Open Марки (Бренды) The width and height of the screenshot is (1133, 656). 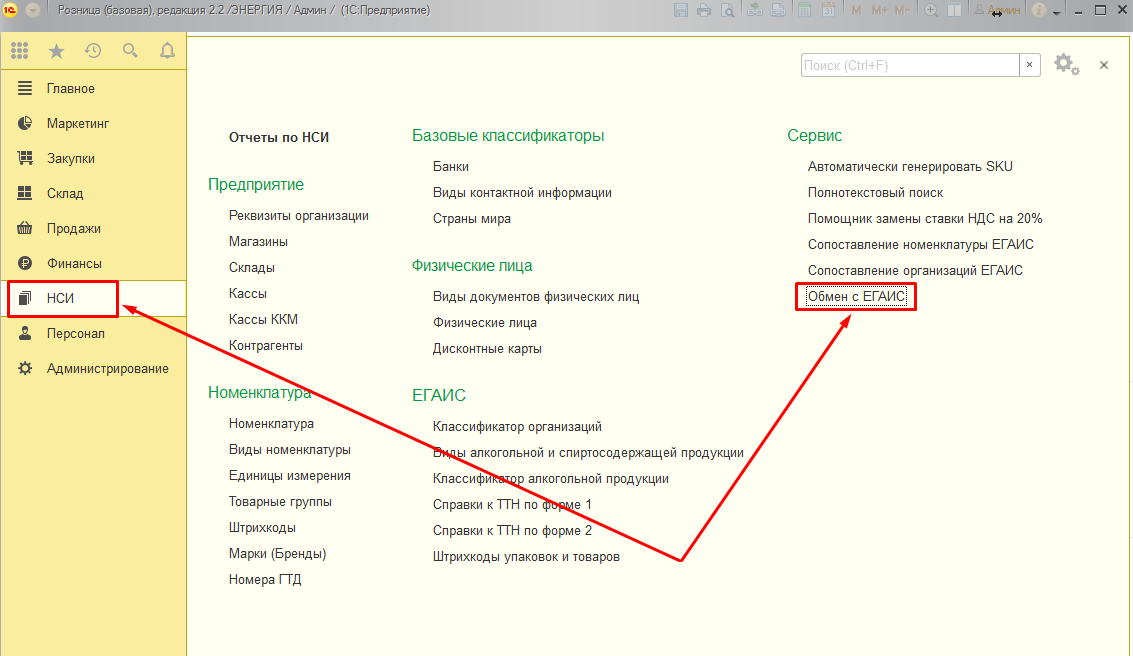click(277, 553)
